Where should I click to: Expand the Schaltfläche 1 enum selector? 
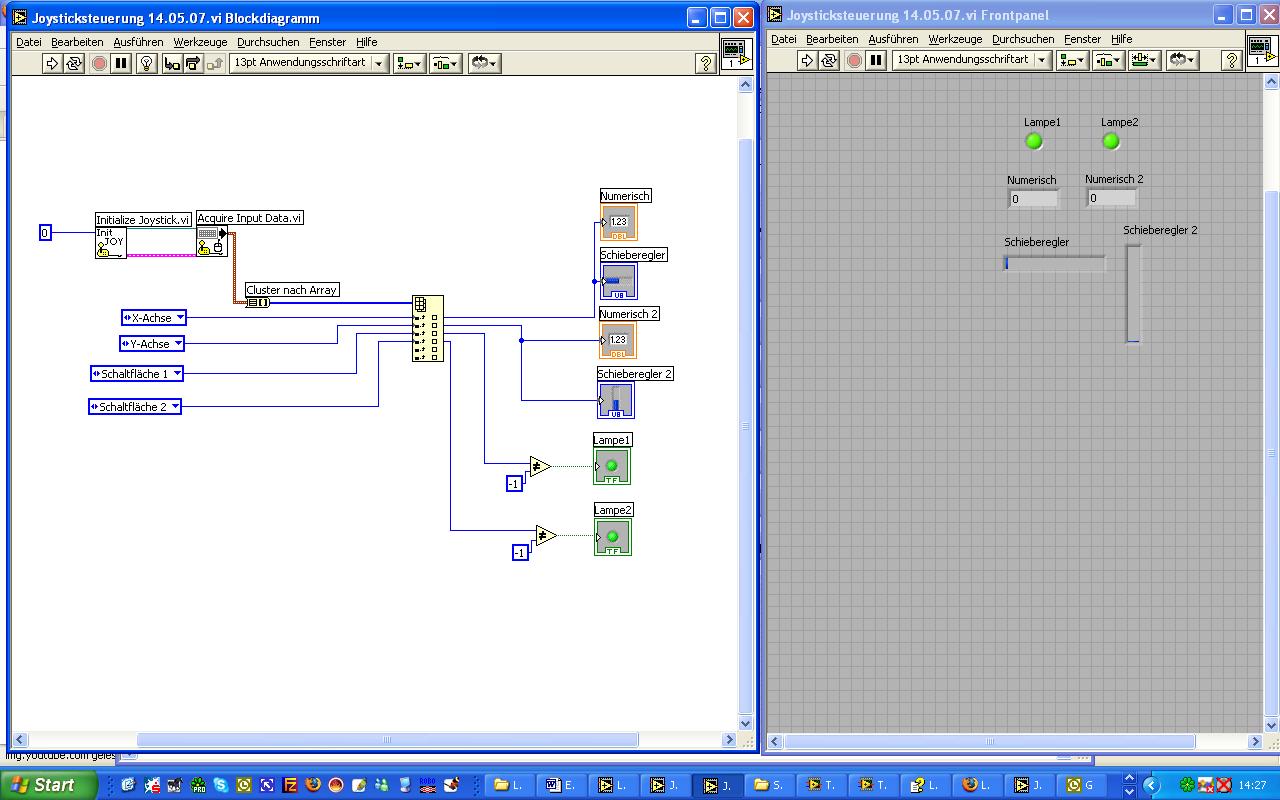[177, 374]
